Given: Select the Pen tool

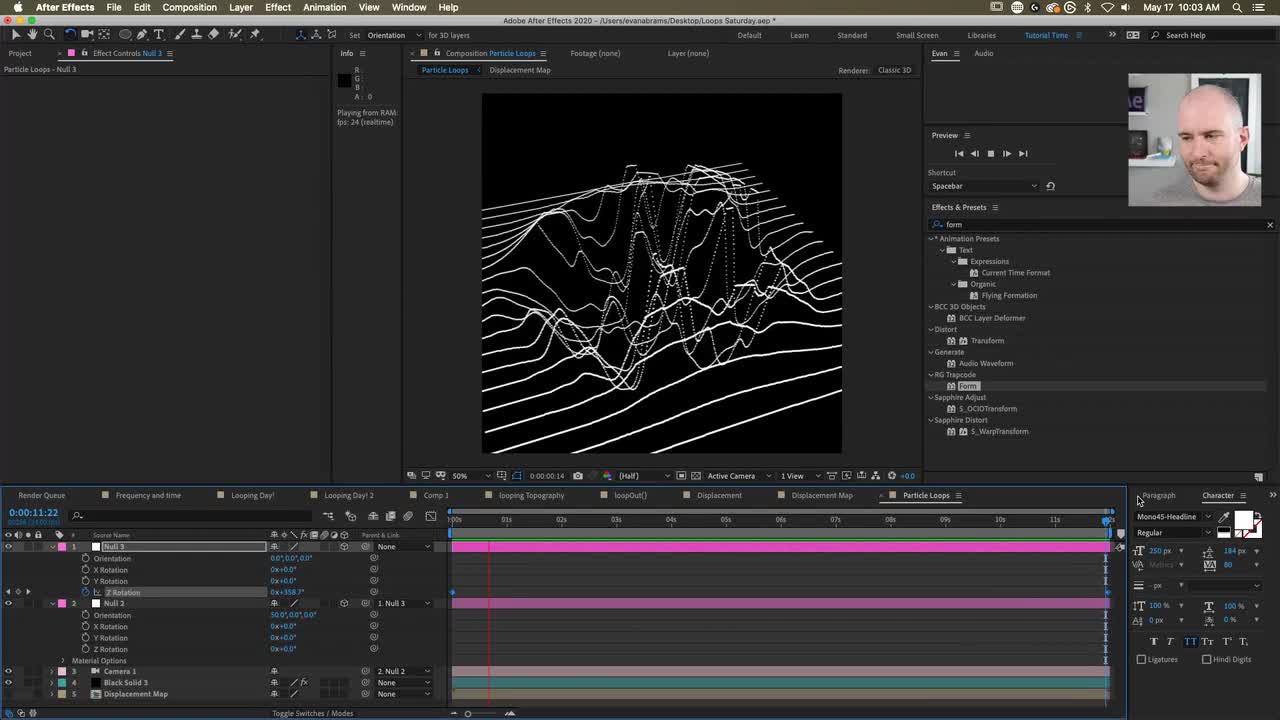Looking at the screenshot, I should pyautogui.click(x=142, y=34).
